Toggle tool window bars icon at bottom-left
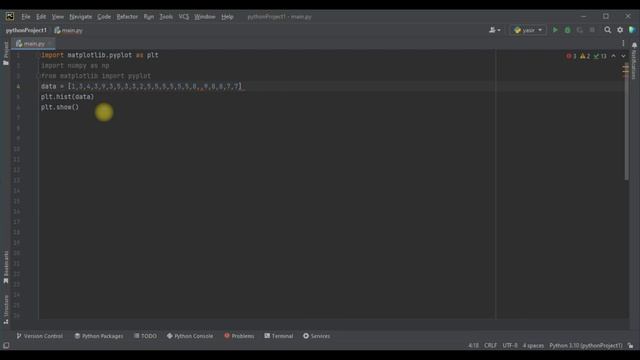Viewport: 640px width, 360px height. [x=6, y=345]
